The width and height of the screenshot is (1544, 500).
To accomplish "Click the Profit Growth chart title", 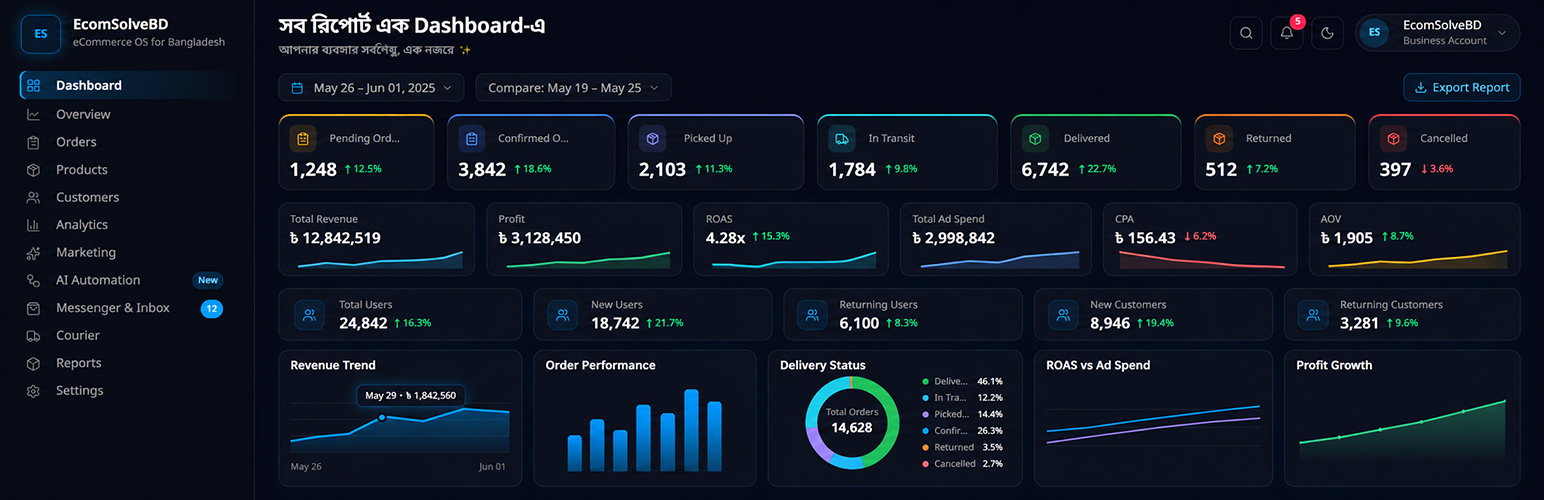I will click(x=1334, y=365).
